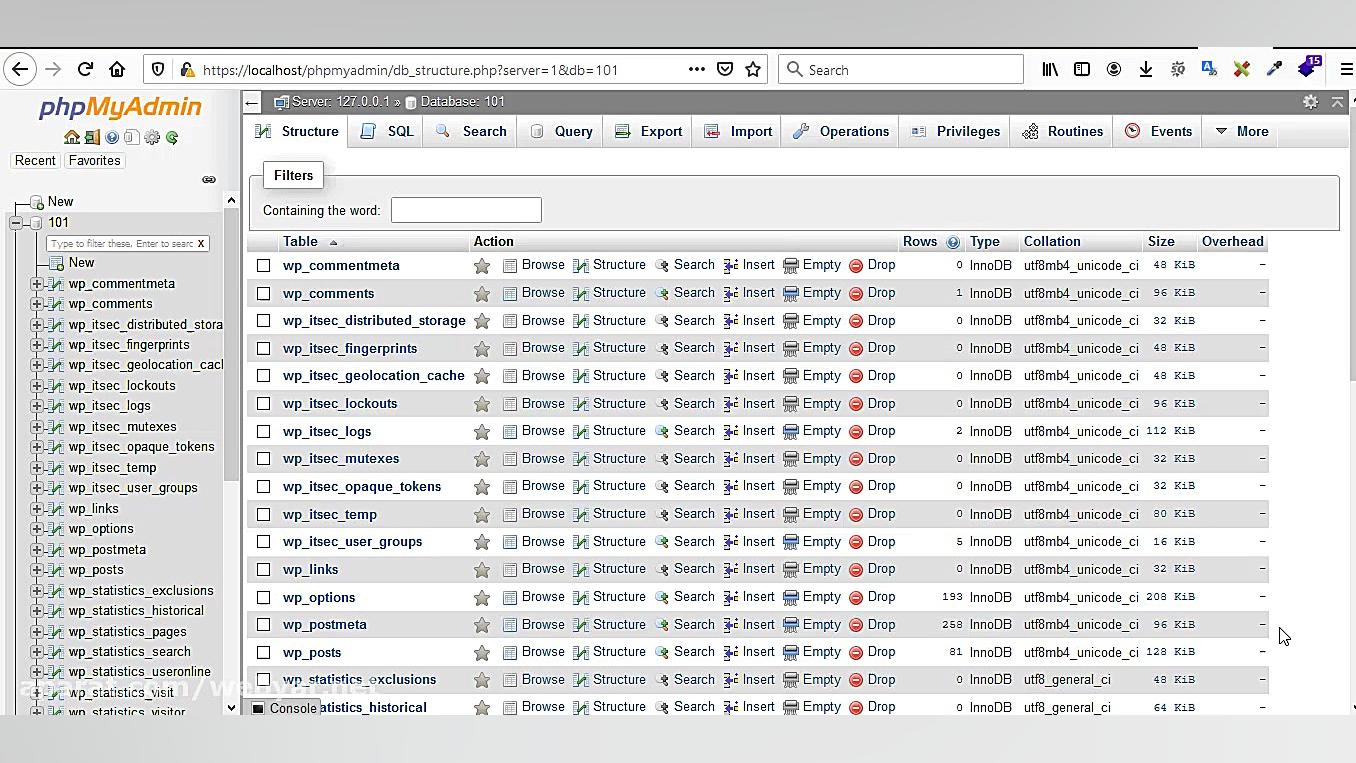Image resolution: width=1356 pixels, height=763 pixels.
Task: Open the Console bar button
Action: [x=284, y=708]
